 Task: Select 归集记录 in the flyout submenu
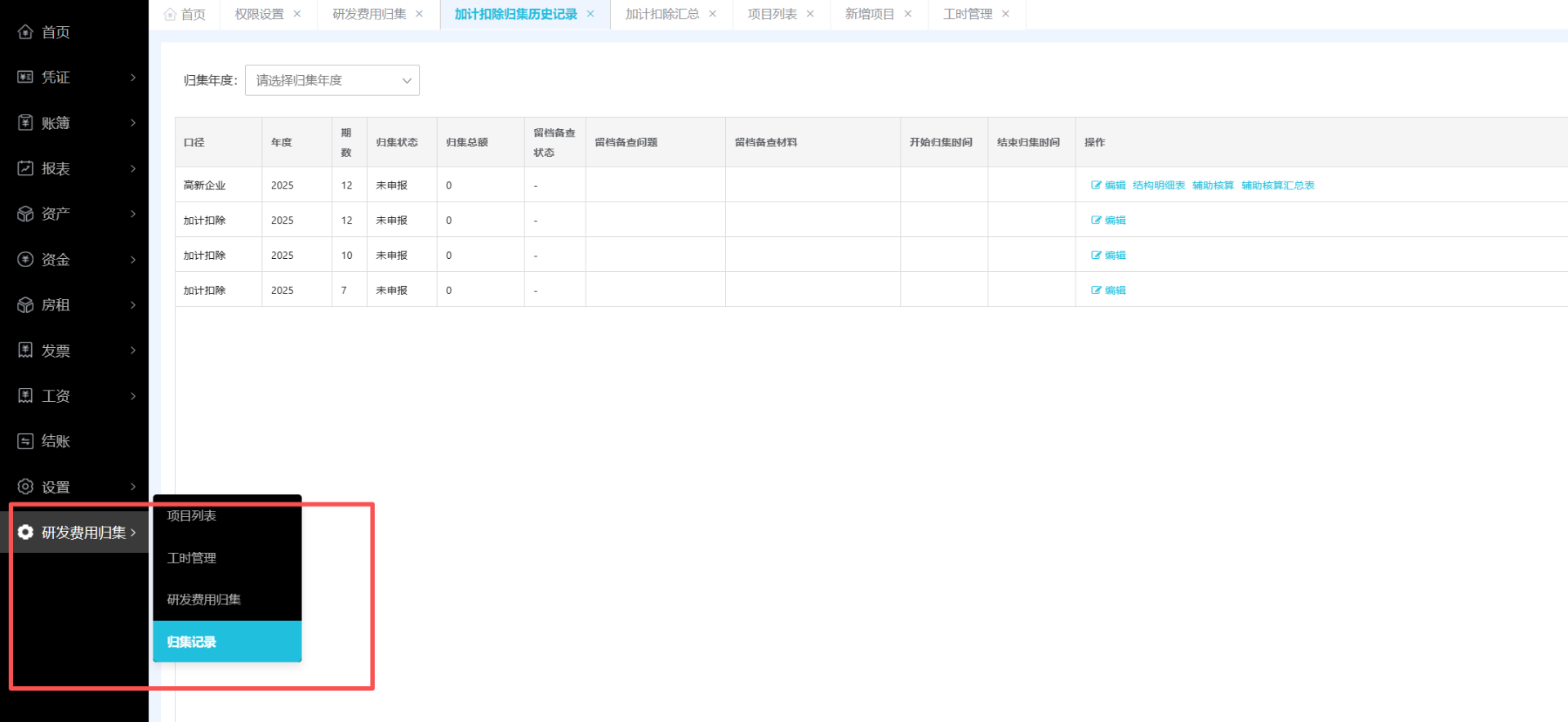192,642
